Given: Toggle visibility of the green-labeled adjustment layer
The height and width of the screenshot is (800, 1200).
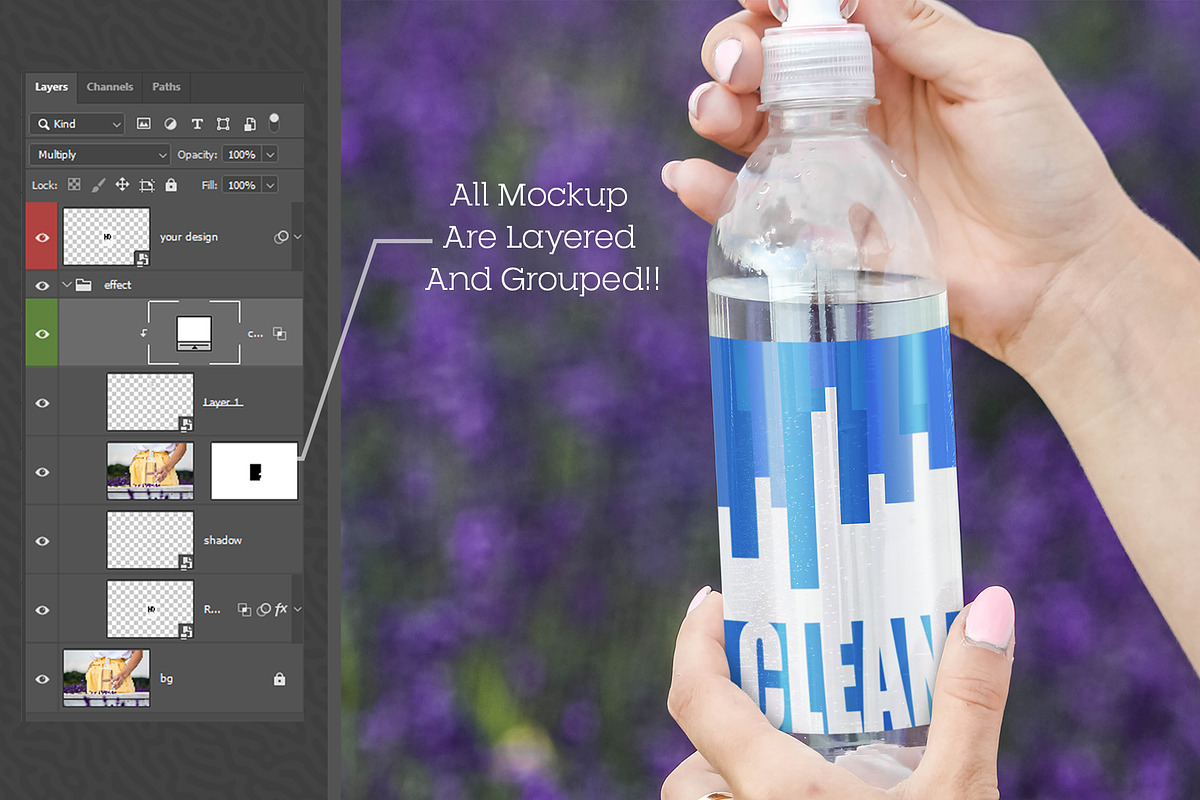Looking at the screenshot, I should [x=42, y=333].
